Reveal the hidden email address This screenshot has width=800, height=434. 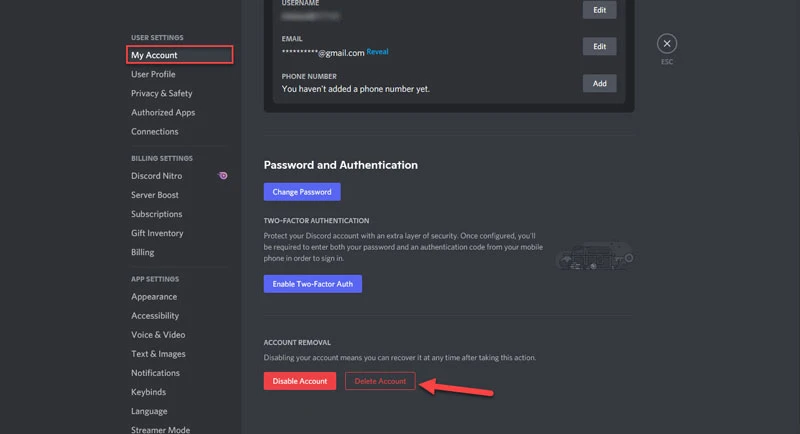[x=377, y=52]
